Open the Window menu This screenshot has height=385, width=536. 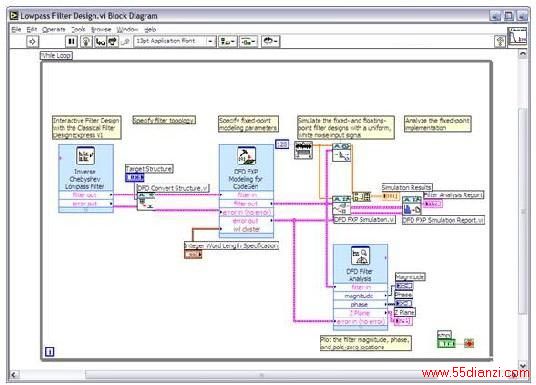127,29
